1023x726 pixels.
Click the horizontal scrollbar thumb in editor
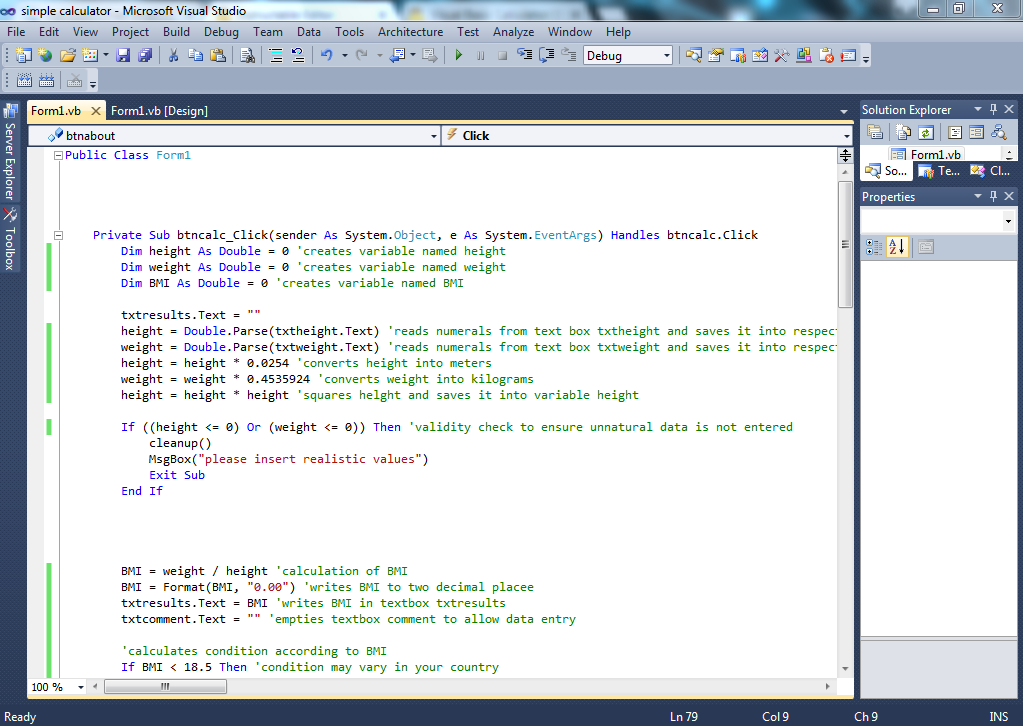tap(164, 687)
